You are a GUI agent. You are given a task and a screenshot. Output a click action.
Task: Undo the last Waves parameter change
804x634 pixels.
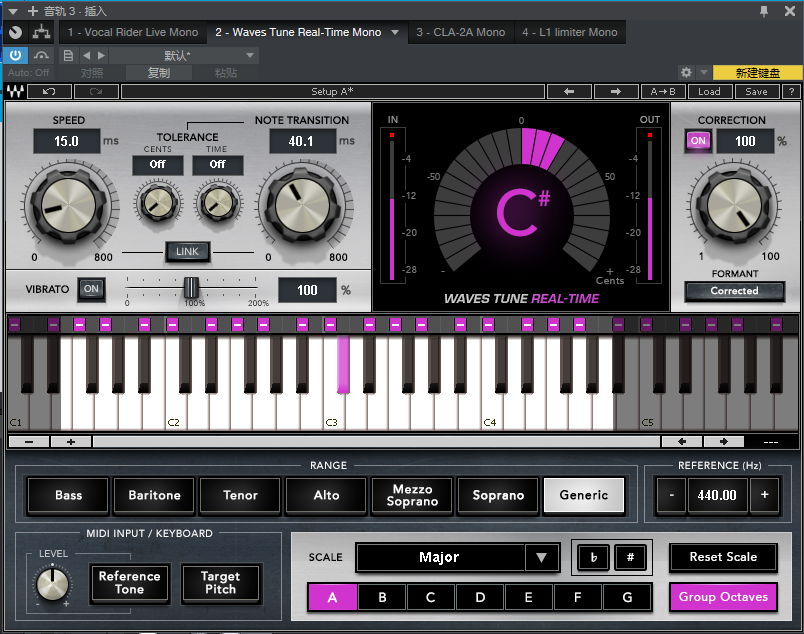(49, 92)
